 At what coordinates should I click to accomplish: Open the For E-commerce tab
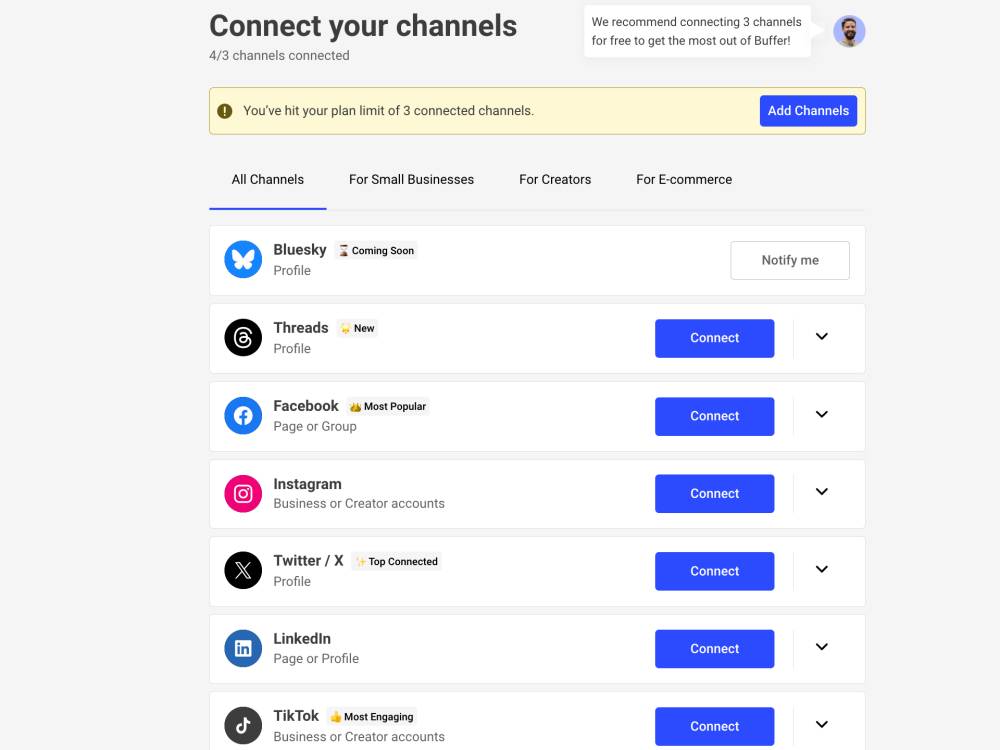(684, 180)
